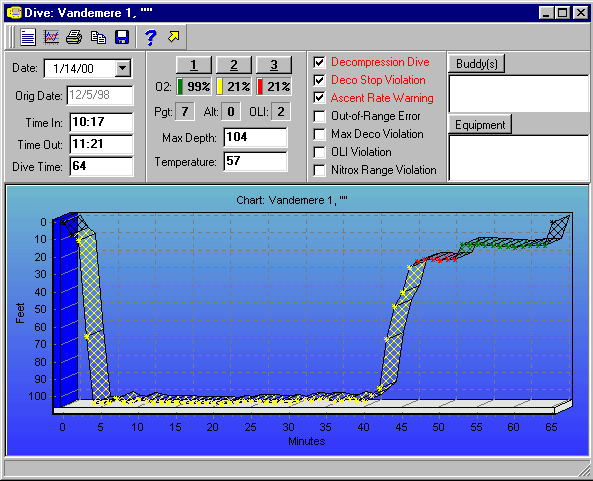Open help with the blue question mark
This screenshot has height=481, width=593.
point(151,37)
